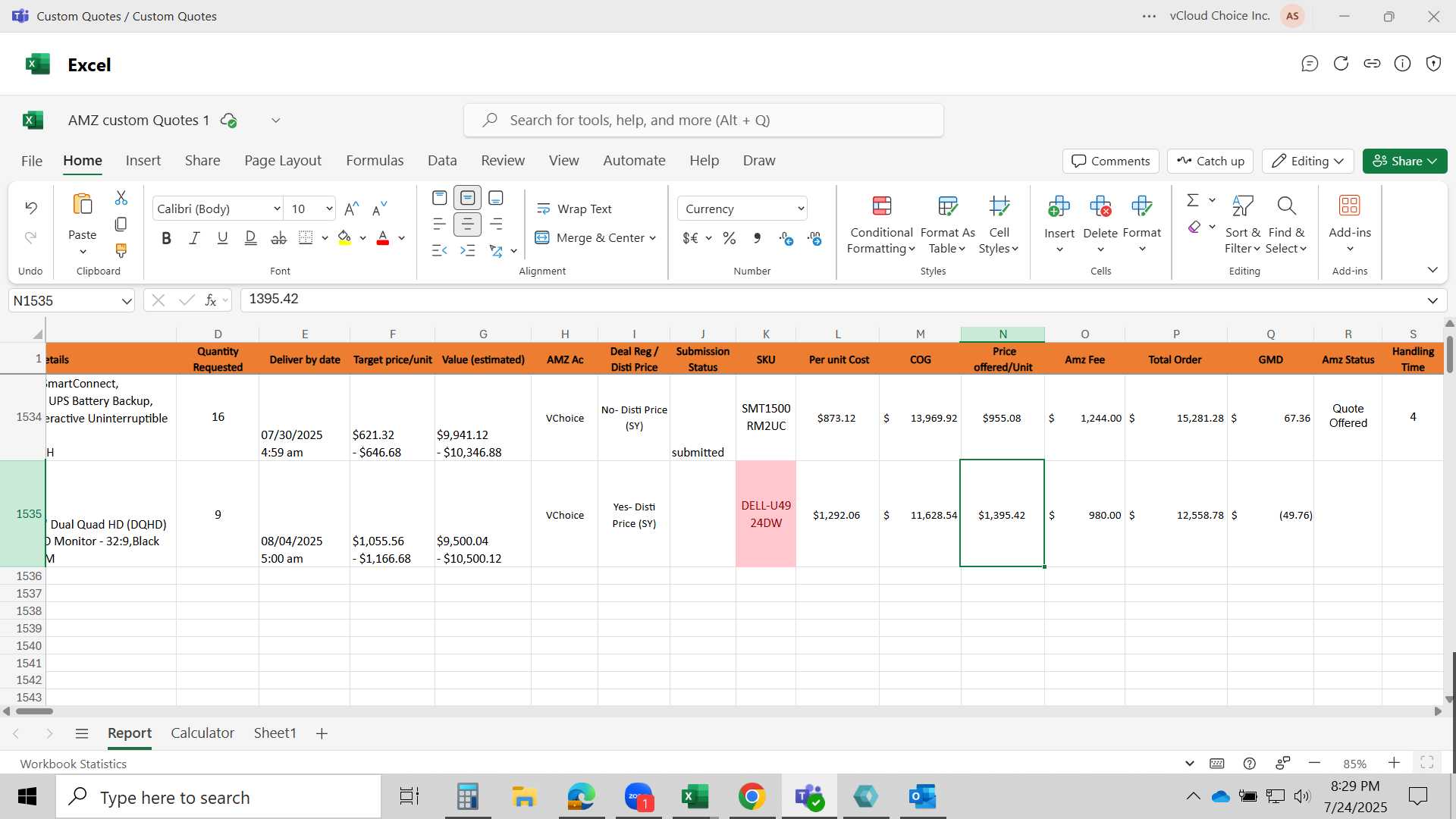Click zoom in plus button
This screenshot has height=819, width=1456.
tap(1394, 763)
